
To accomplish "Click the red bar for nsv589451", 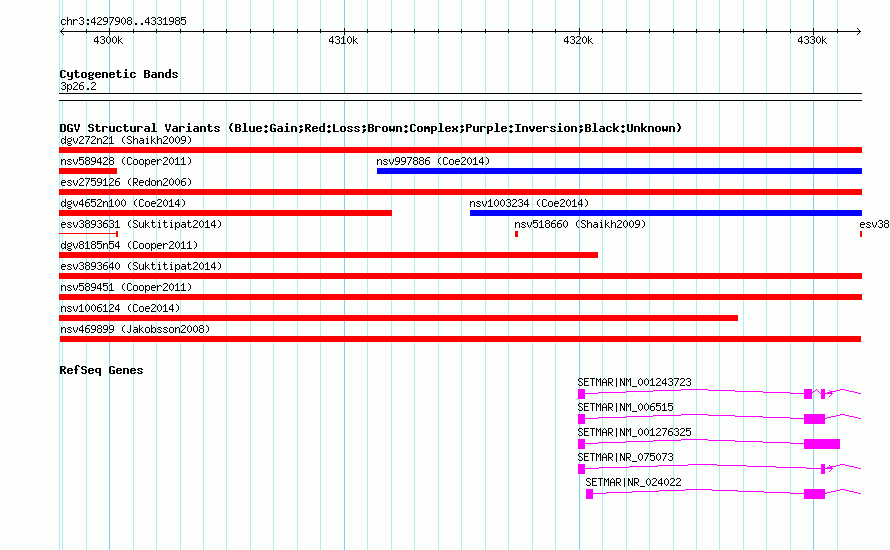I will click(460, 297).
